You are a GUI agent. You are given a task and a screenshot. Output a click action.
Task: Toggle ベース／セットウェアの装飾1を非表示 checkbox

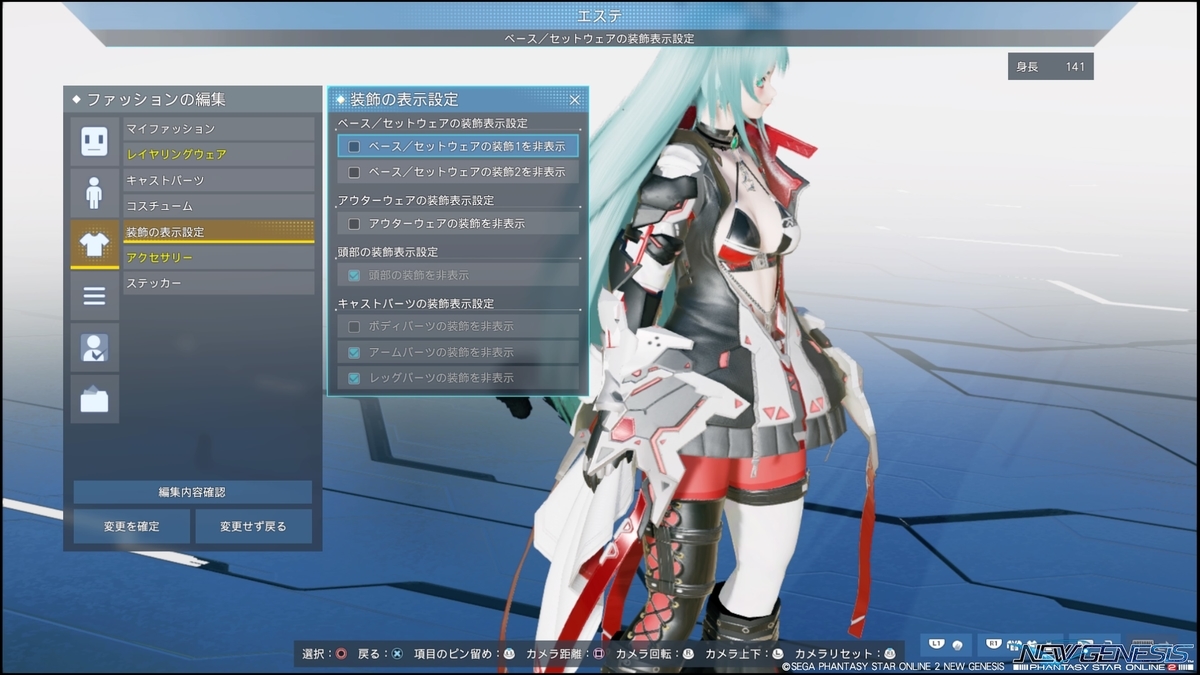[x=354, y=147]
